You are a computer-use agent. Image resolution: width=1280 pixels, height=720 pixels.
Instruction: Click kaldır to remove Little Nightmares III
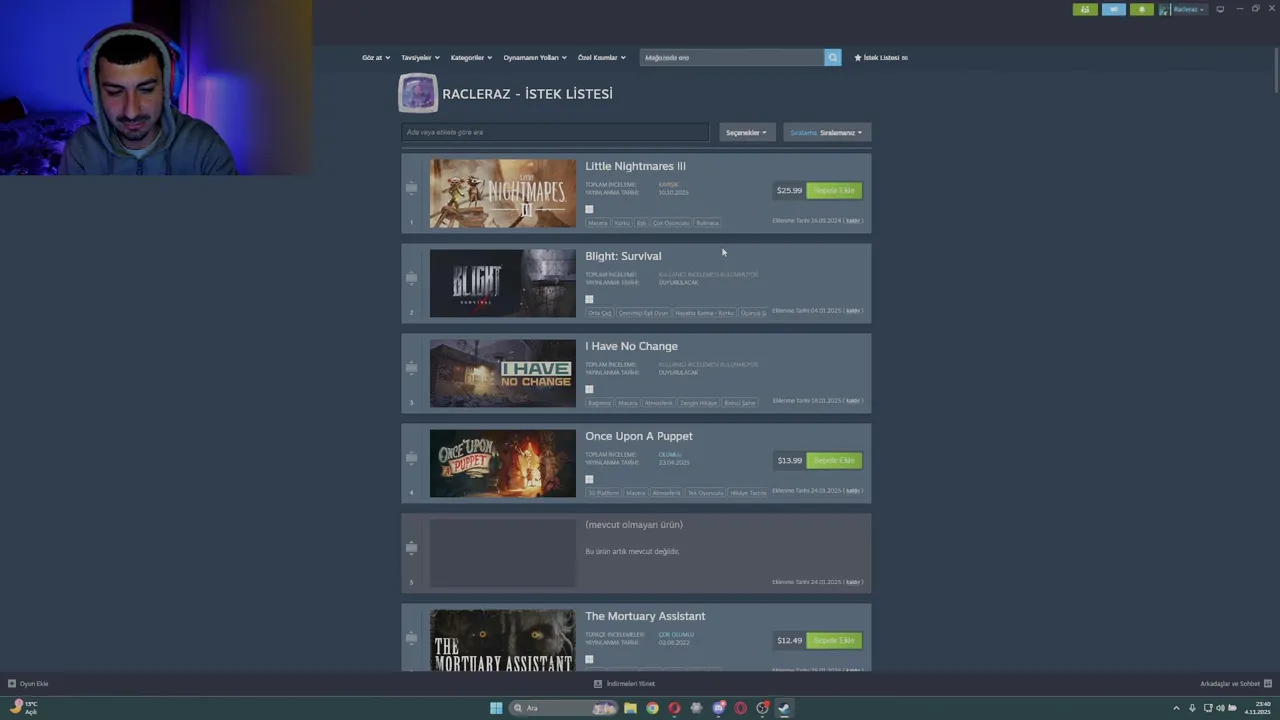pos(853,220)
